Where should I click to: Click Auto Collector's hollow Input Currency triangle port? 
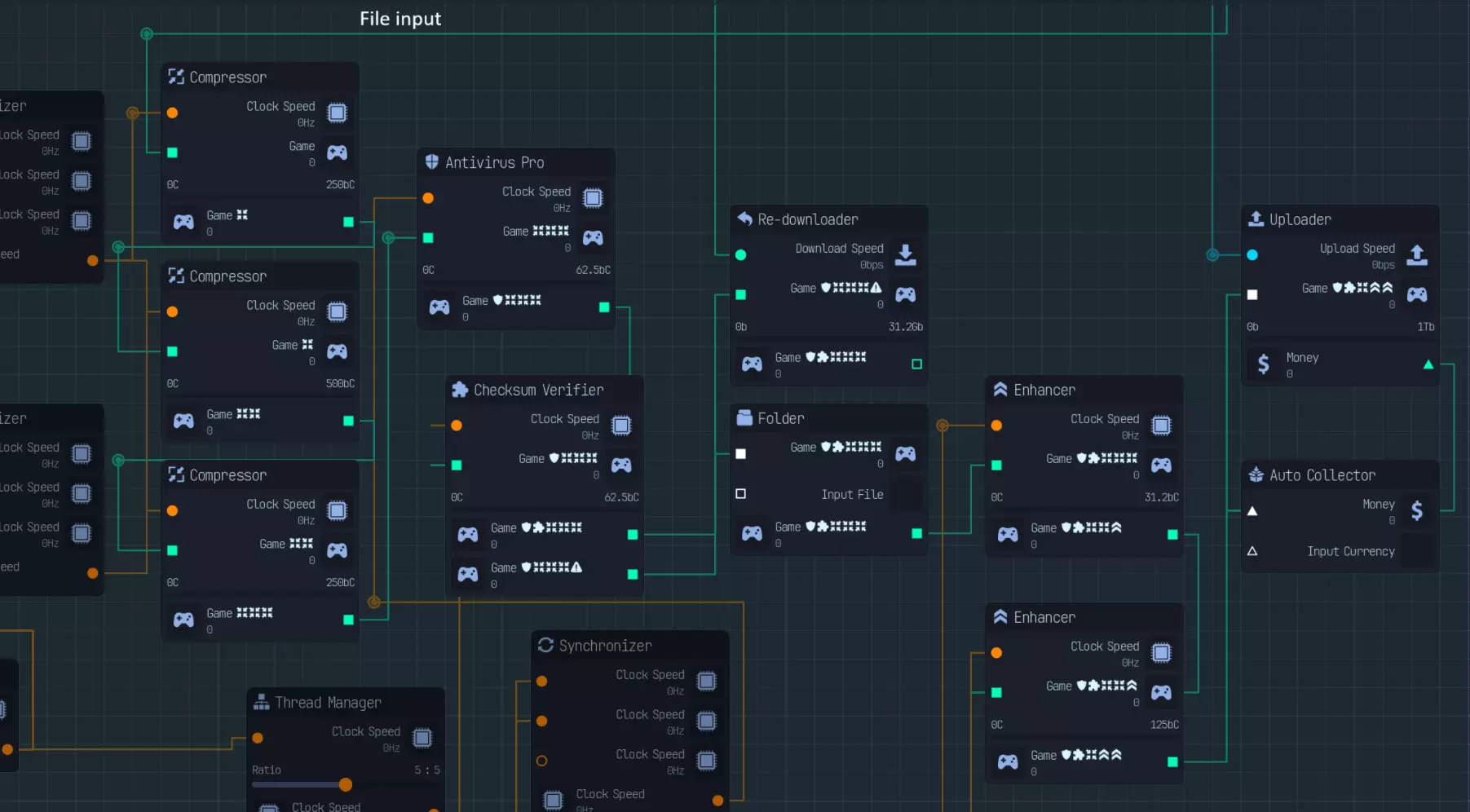click(x=1252, y=551)
